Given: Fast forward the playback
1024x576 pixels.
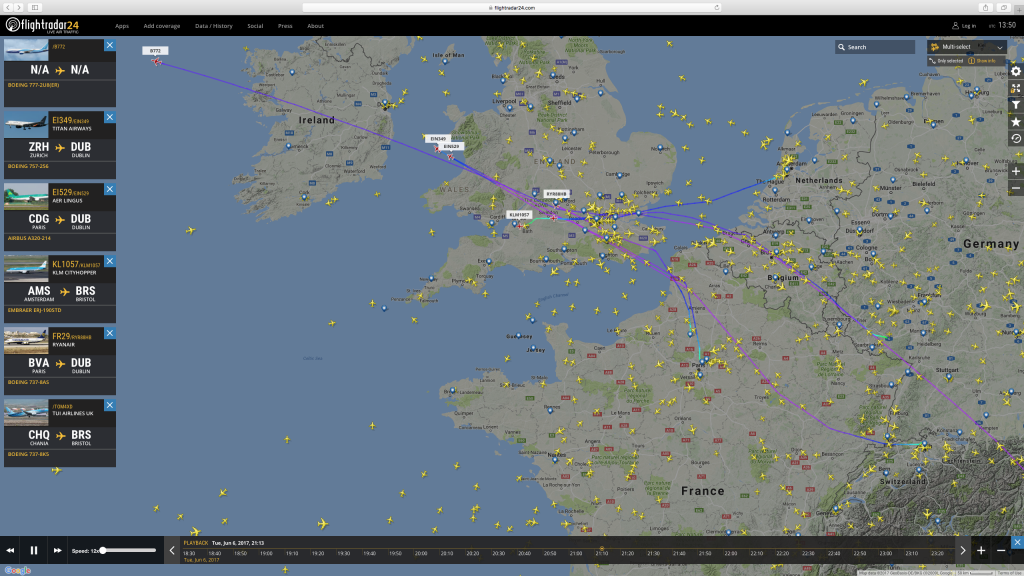Looking at the screenshot, I should 57,551.
